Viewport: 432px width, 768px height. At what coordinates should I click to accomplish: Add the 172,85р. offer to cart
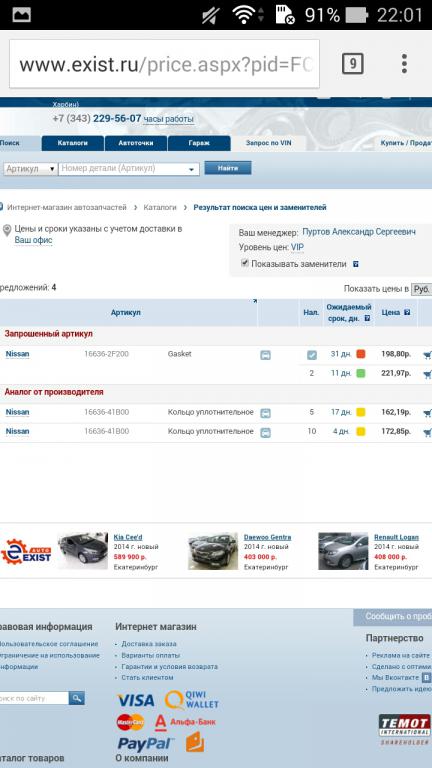pos(427,432)
